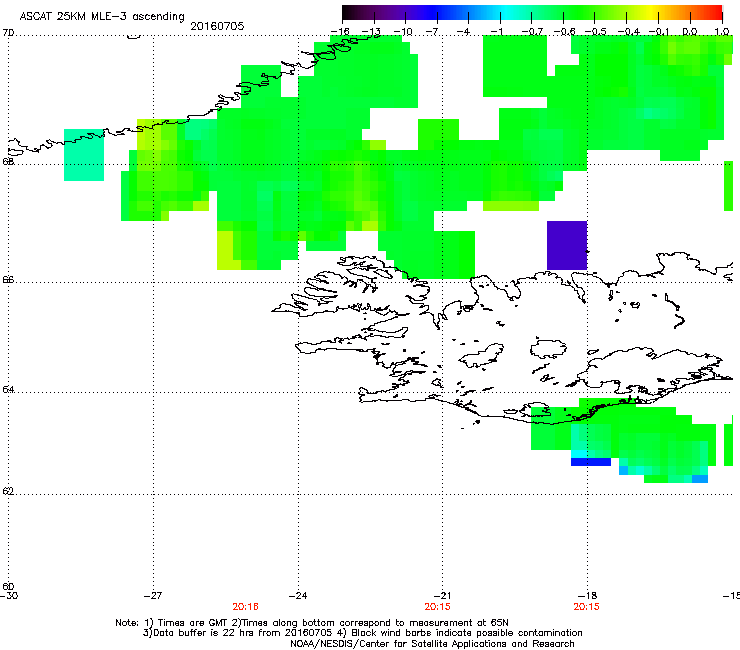The height and width of the screenshot is (650, 740).
Task: Click the '-0.7' color scale label
Action: [x=532, y=32]
